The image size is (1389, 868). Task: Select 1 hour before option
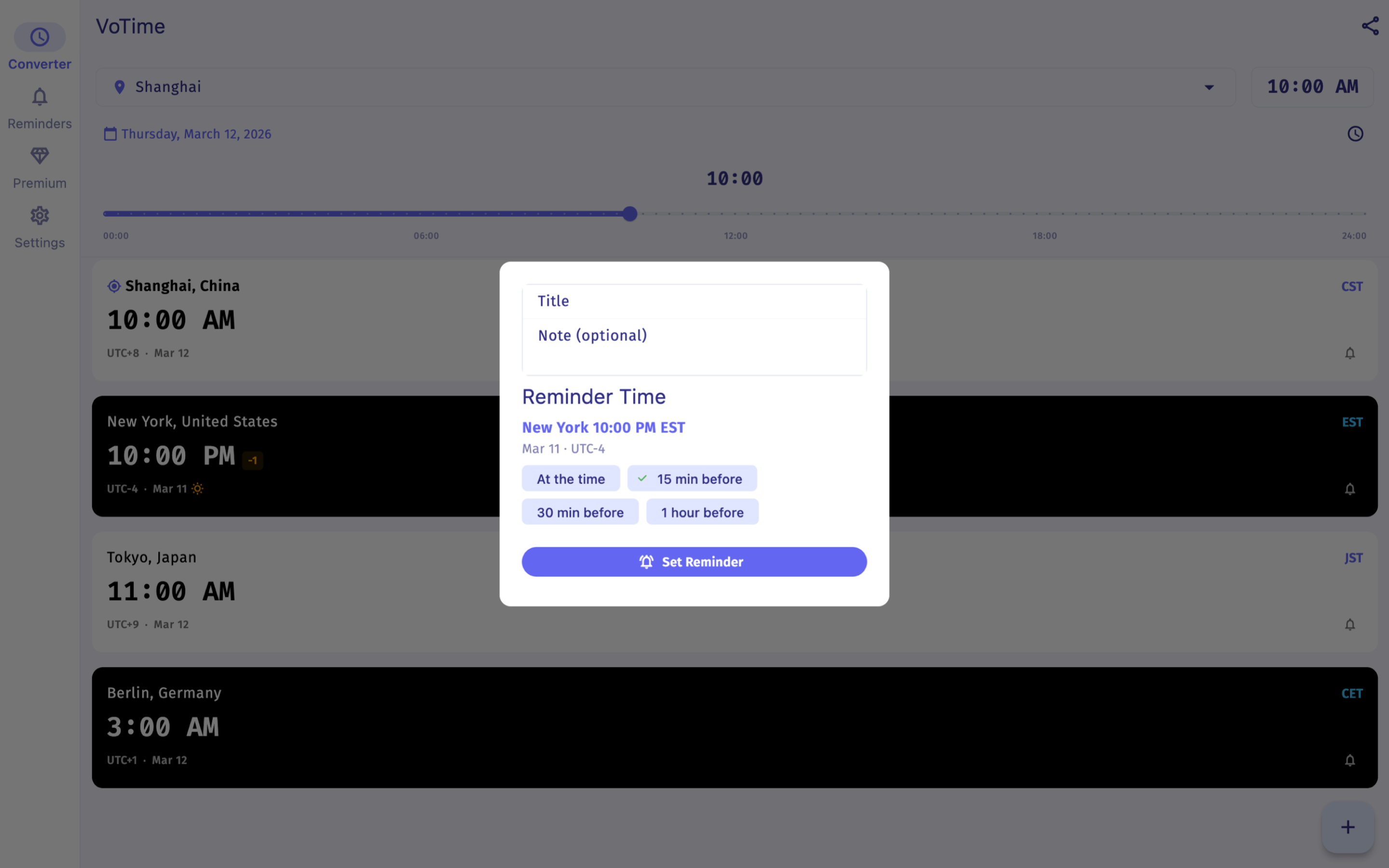[x=702, y=512]
